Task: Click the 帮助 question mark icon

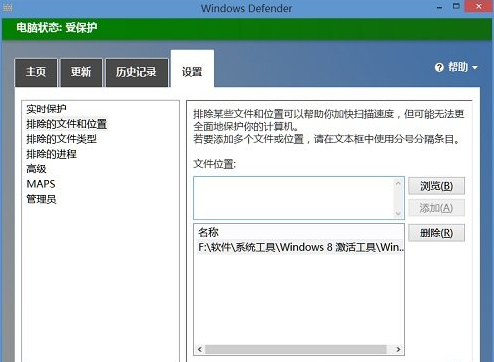Action: [439, 68]
